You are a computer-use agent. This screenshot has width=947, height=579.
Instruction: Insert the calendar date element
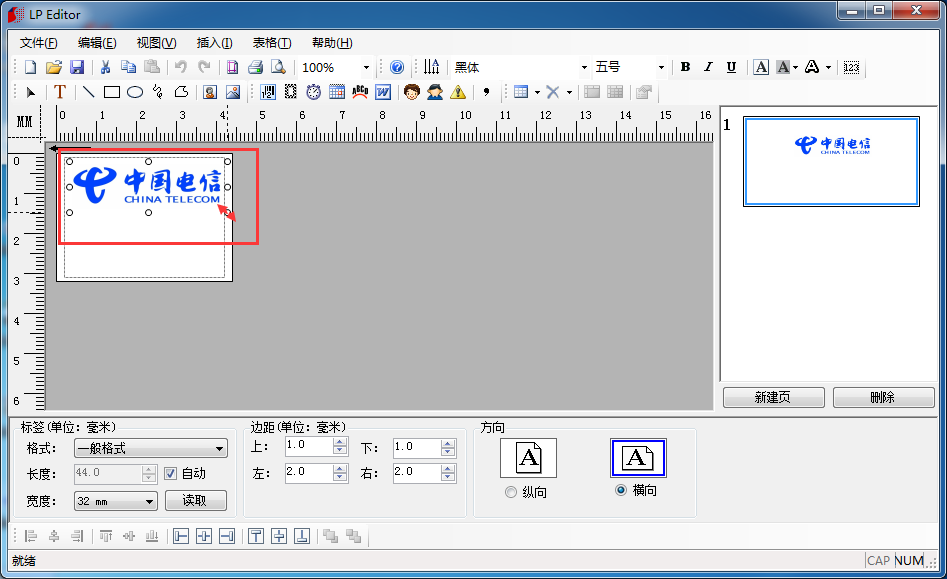[x=337, y=92]
